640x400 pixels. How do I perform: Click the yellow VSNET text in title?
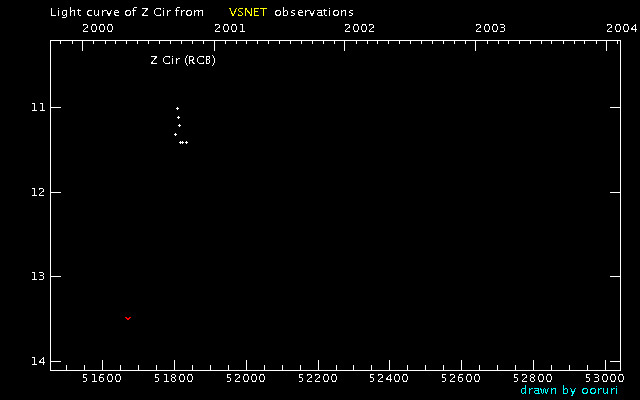click(248, 12)
